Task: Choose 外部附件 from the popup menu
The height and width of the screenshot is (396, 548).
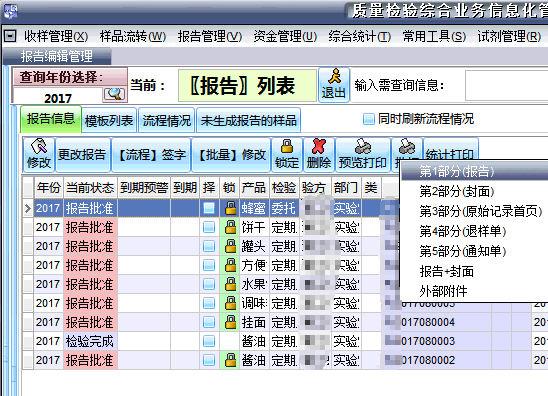Action: pyautogui.click(x=475, y=291)
